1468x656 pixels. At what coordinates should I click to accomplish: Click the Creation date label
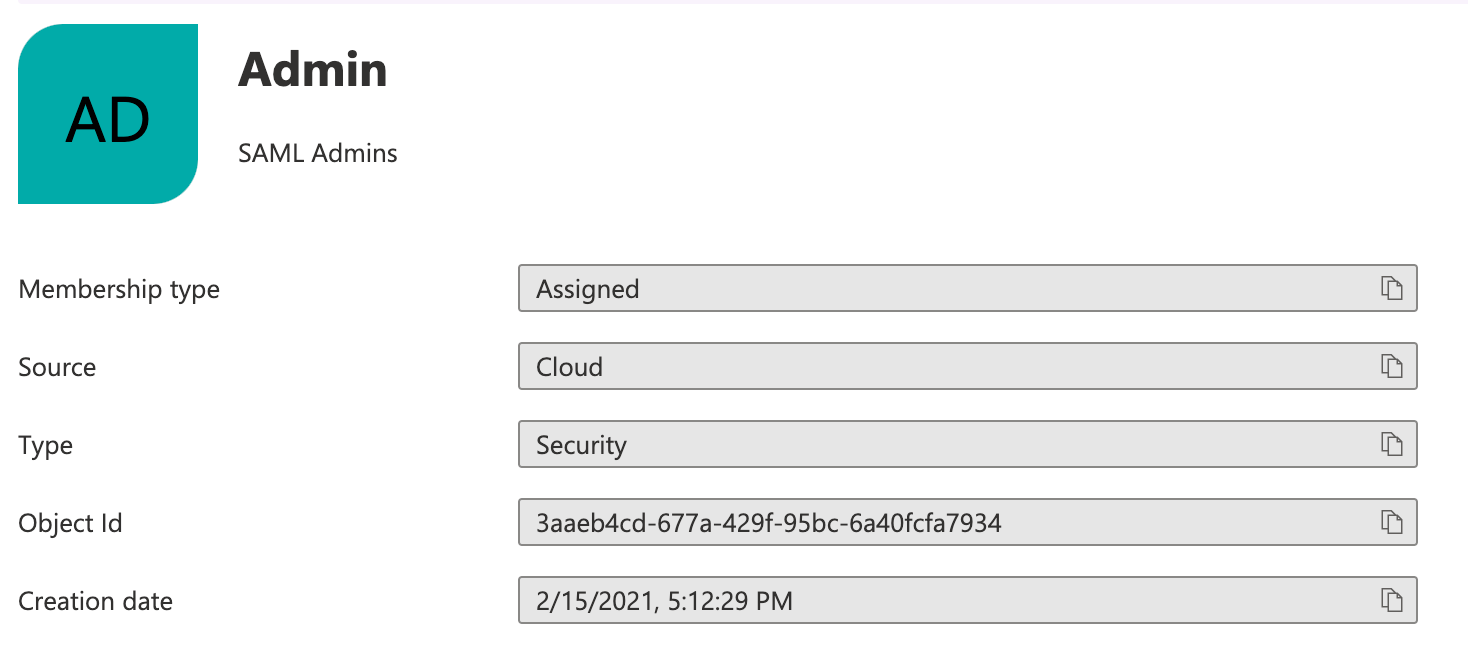tap(95, 601)
